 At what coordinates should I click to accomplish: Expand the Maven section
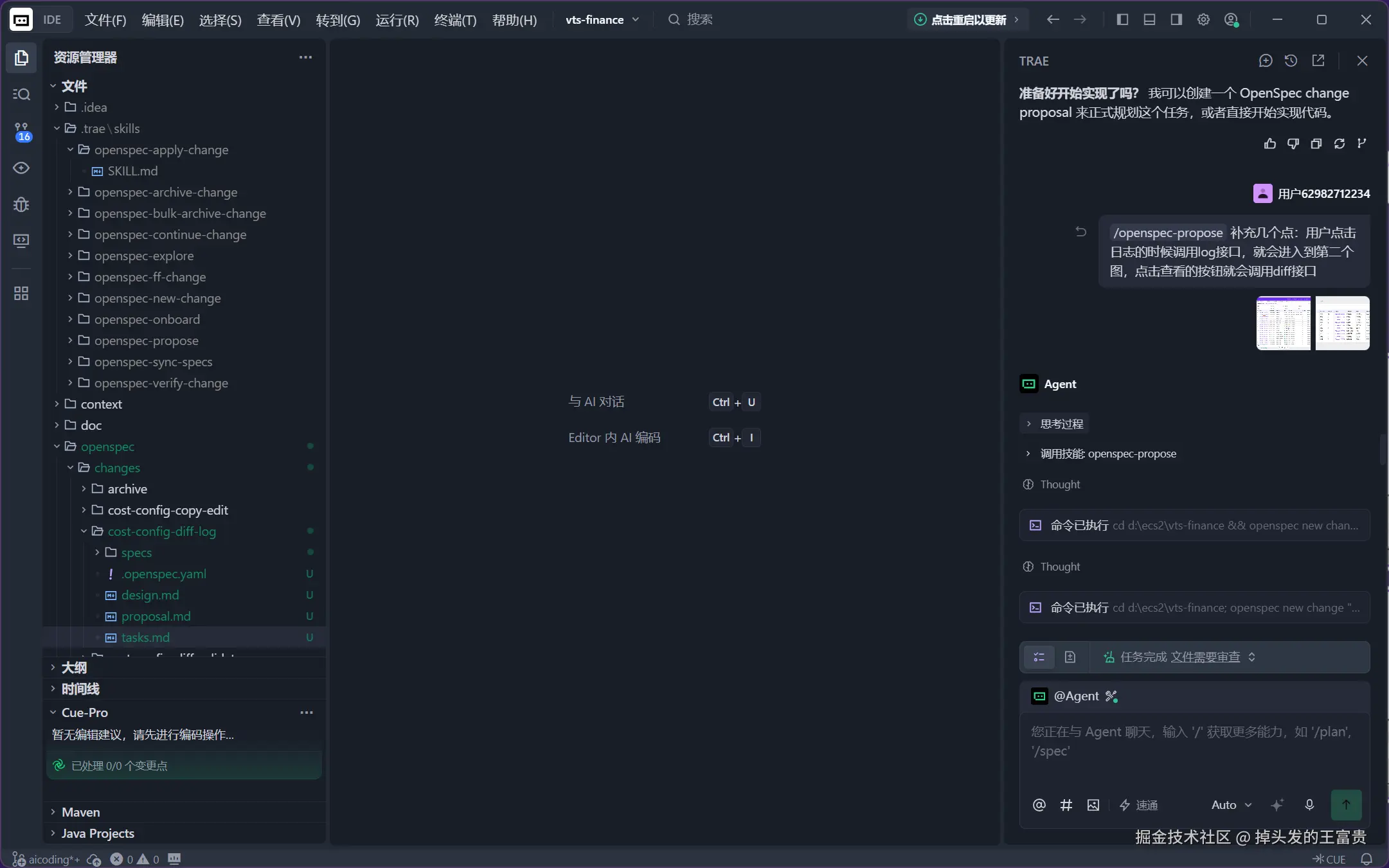(80, 812)
